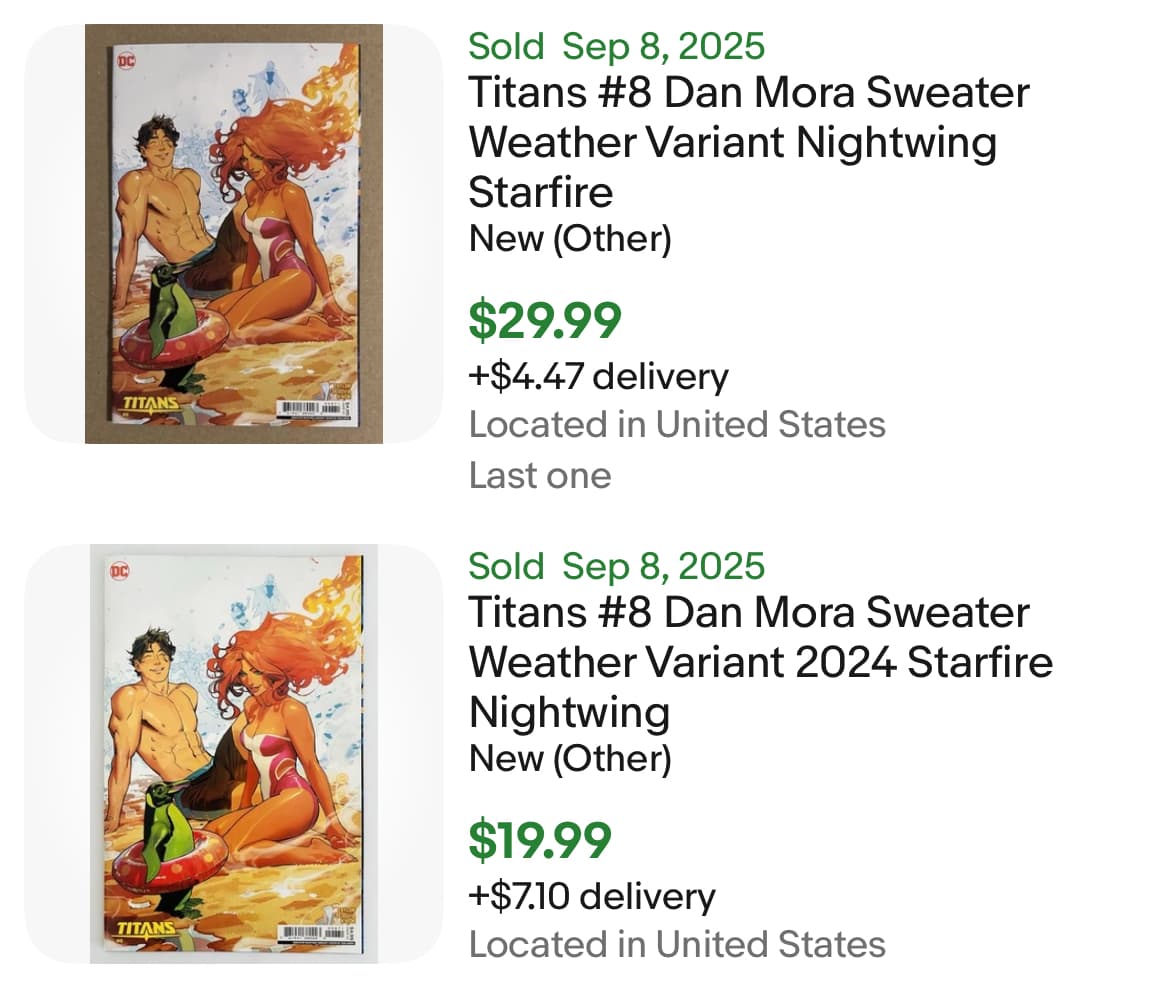The height and width of the screenshot is (1002, 1170).
Task: Click the Last one label
Action: point(540,475)
